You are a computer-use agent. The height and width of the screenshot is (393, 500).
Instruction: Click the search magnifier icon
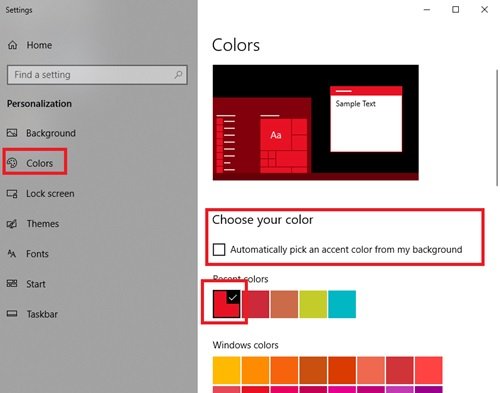tap(179, 74)
